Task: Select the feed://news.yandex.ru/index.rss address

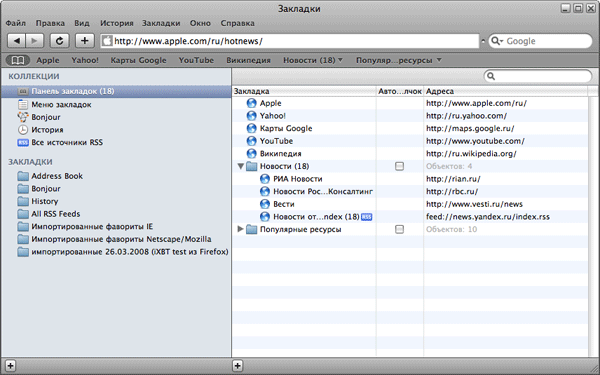Action: [x=488, y=217]
